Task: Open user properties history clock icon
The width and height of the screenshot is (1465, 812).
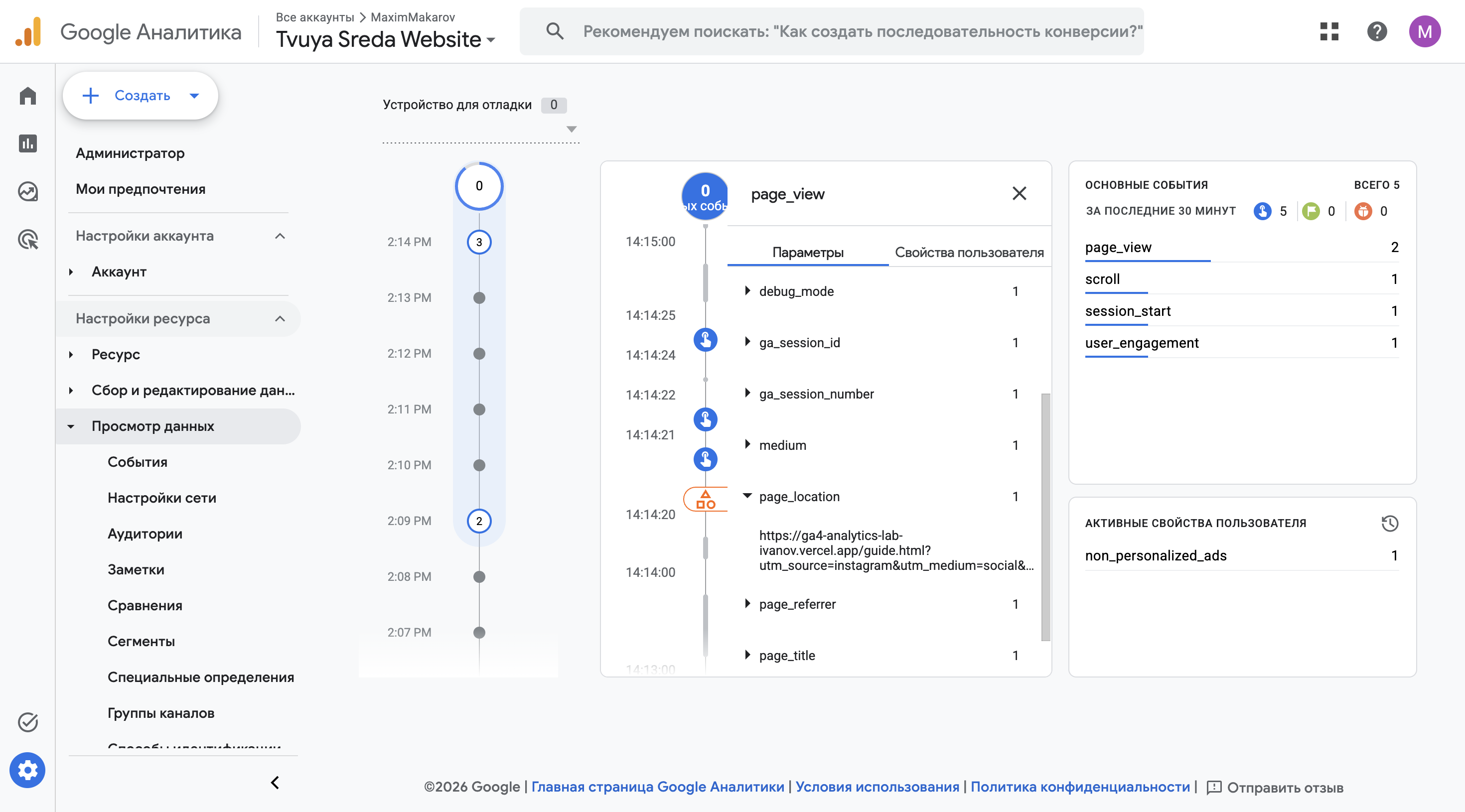Action: click(1389, 523)
